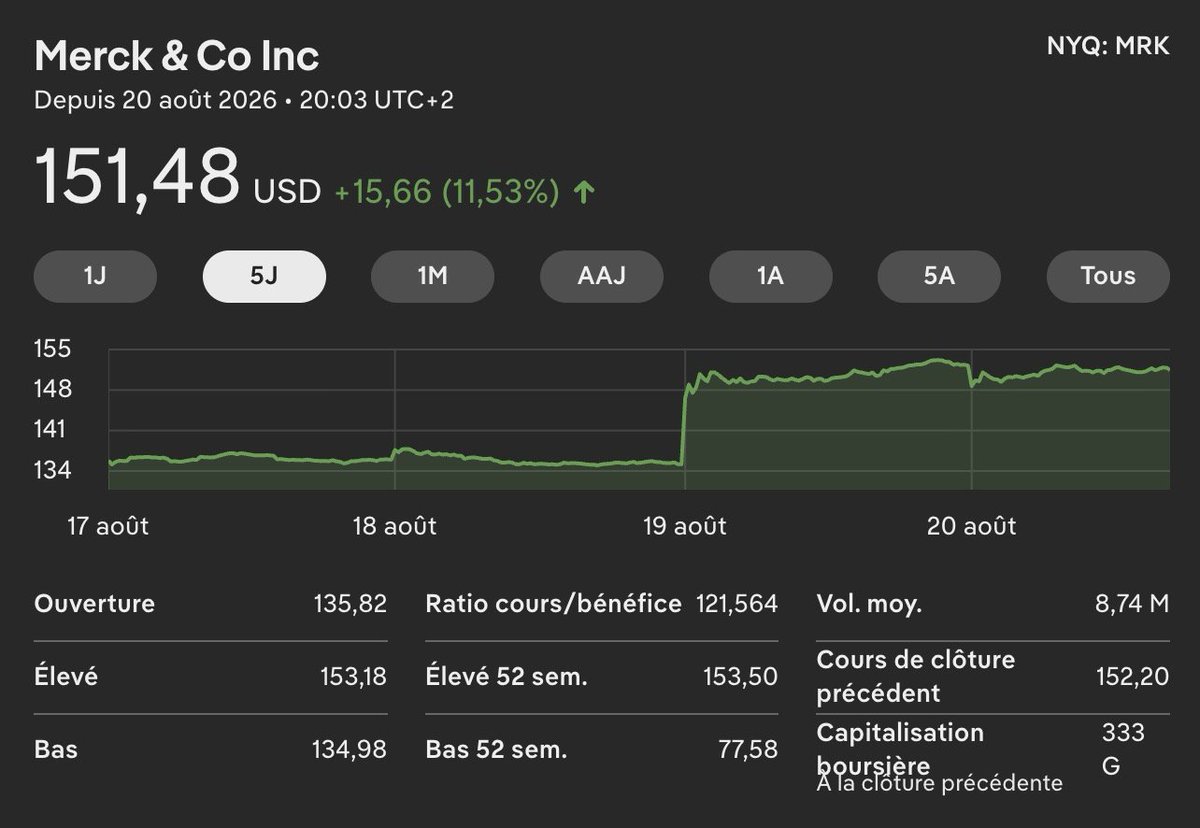Click the green up arrow icon

(x=584, y=192)
